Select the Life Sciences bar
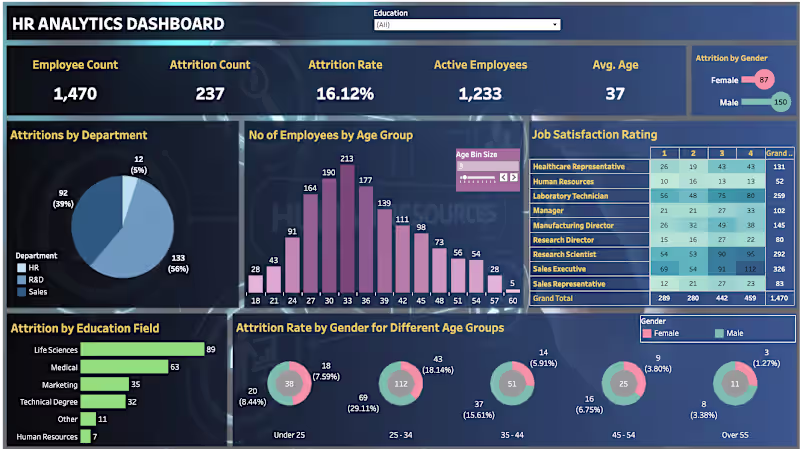Image resolution: width=800 pixels, height=449 pixels. click(142, 350)
